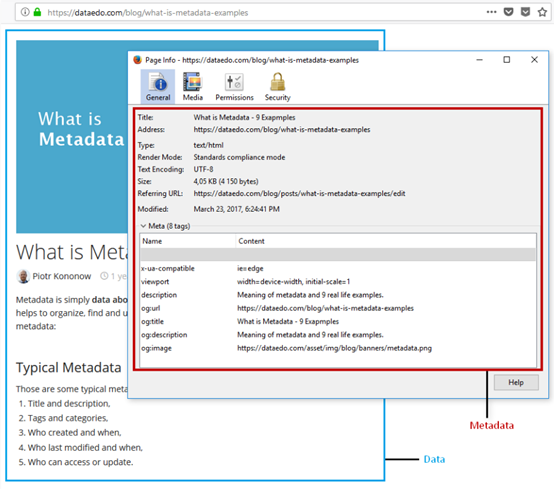Screen dimensions: 554x489
Task: Sort meta table by Name column header
Action: (188, 241)
